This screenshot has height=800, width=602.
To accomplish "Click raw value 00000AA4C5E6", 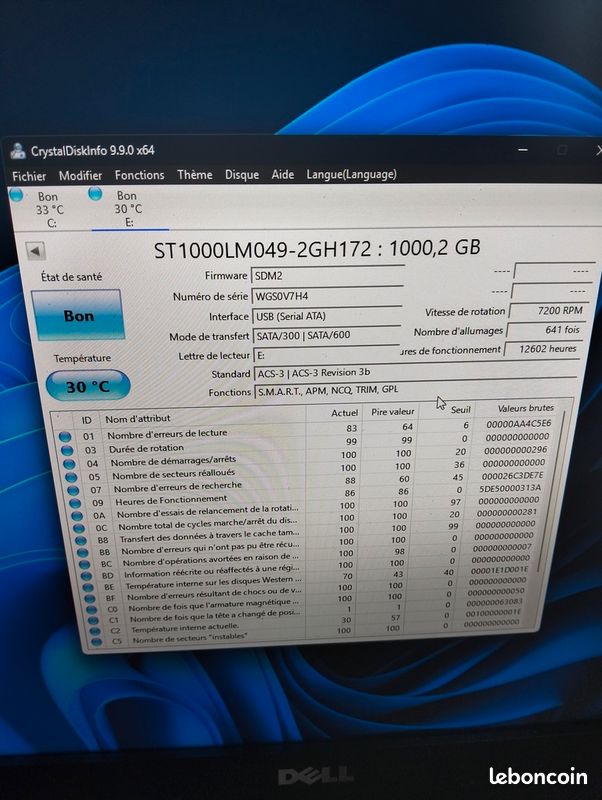I will pyautogui.click(x=518, y=423).
